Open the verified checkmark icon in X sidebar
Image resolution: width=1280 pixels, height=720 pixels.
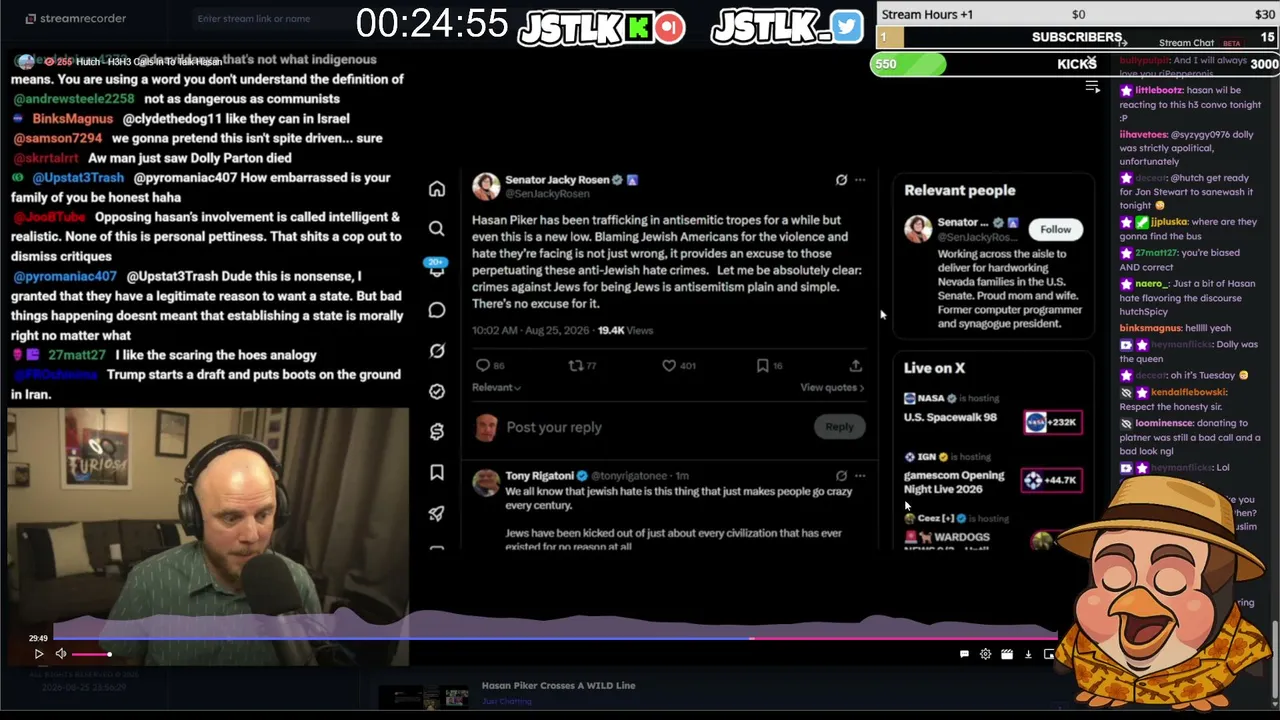pyautogui.click(x=437, y=391)
